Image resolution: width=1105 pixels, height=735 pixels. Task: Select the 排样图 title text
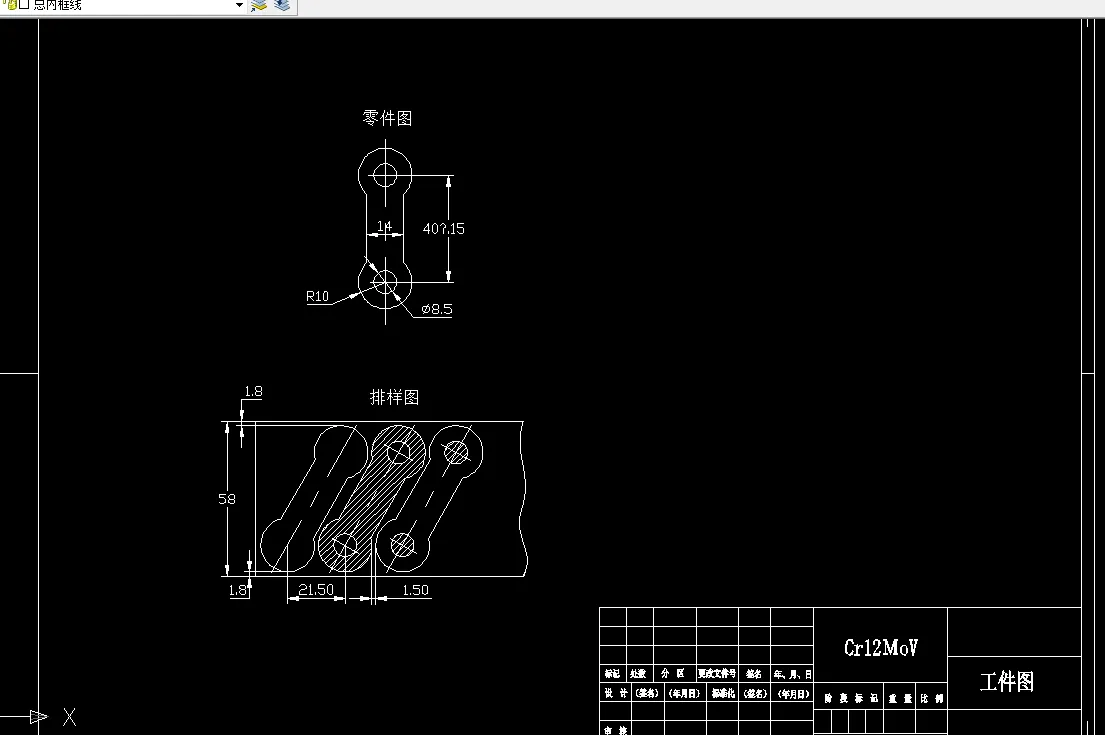tap(396, 397)
